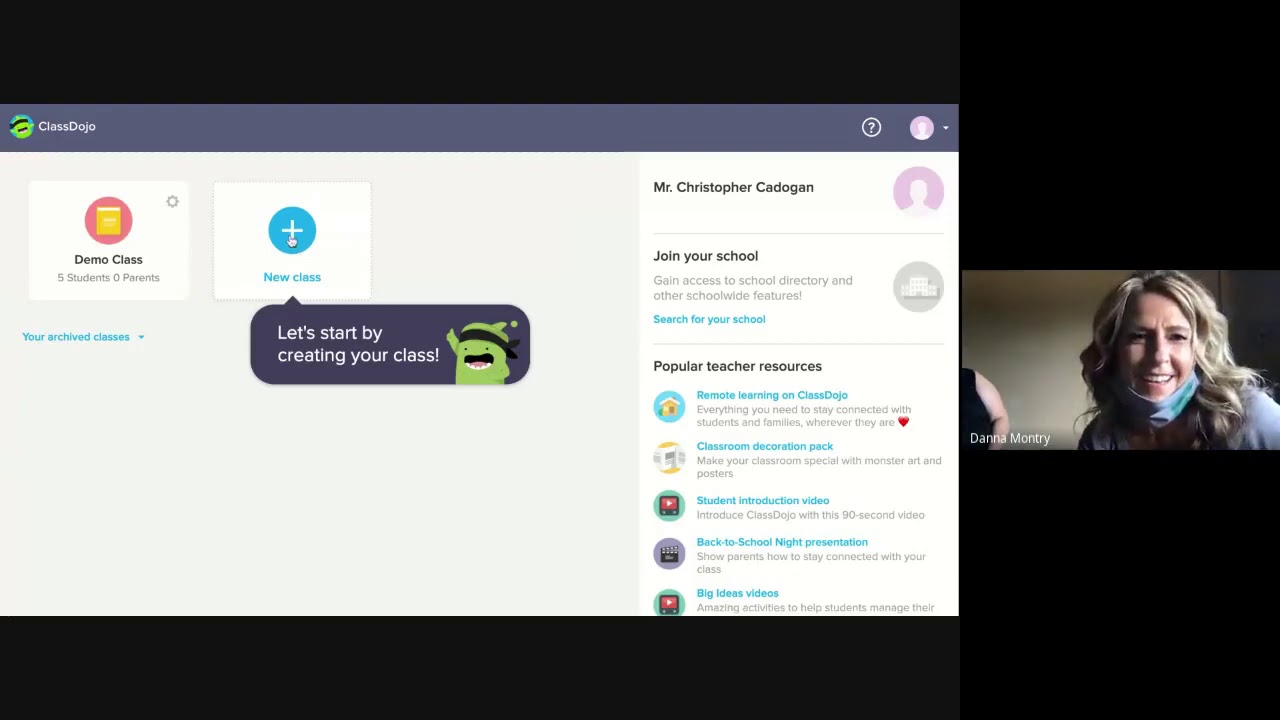The width and height of the screenshot is (1280, 720).
Task: Click the Danna Montry name label
Action: pyautogui.click(x=1010, y=438)
